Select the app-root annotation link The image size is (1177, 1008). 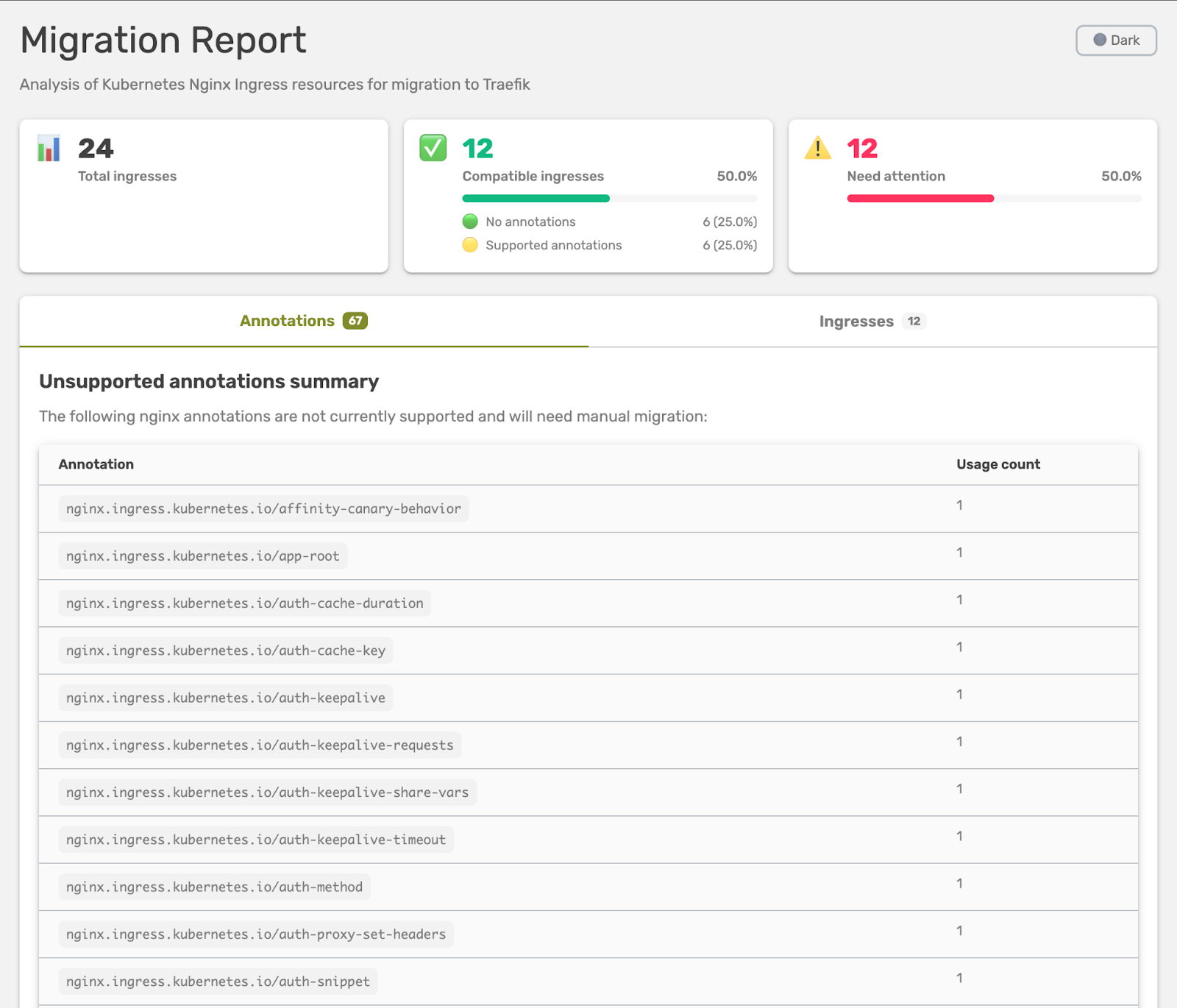point(202,556)
